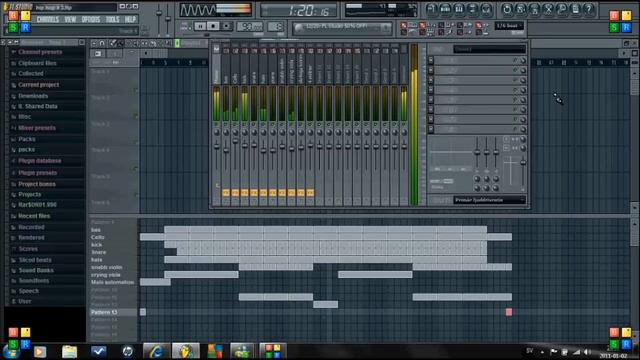Click the Main automation pattern label
Viewport: 640px width, 360px height.
112,282
